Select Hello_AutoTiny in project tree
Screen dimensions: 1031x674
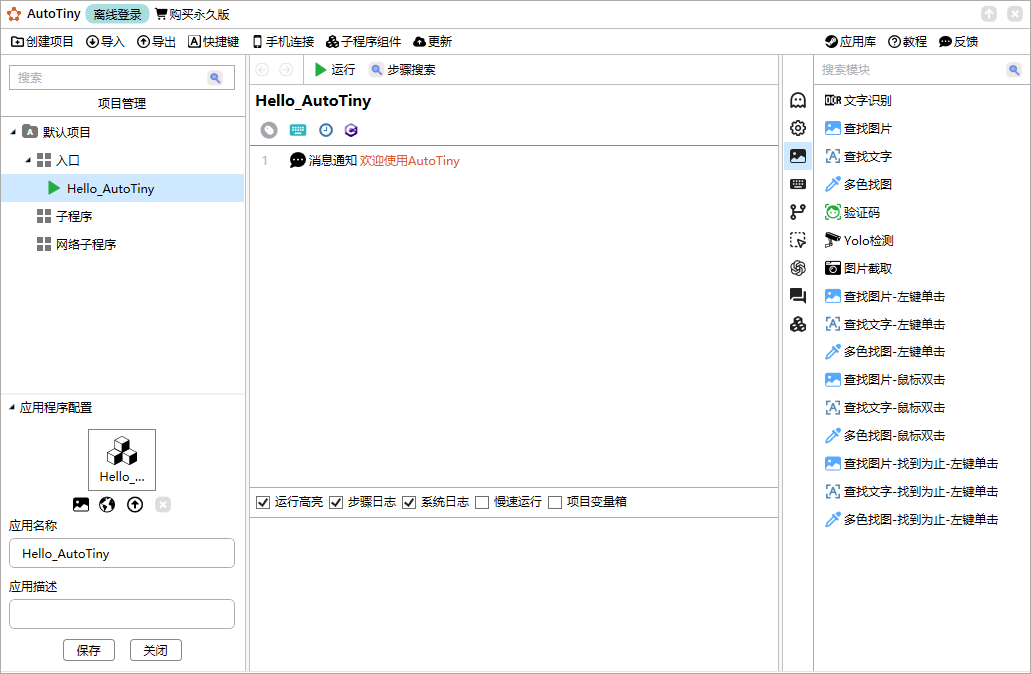click(x=122, y=188)
